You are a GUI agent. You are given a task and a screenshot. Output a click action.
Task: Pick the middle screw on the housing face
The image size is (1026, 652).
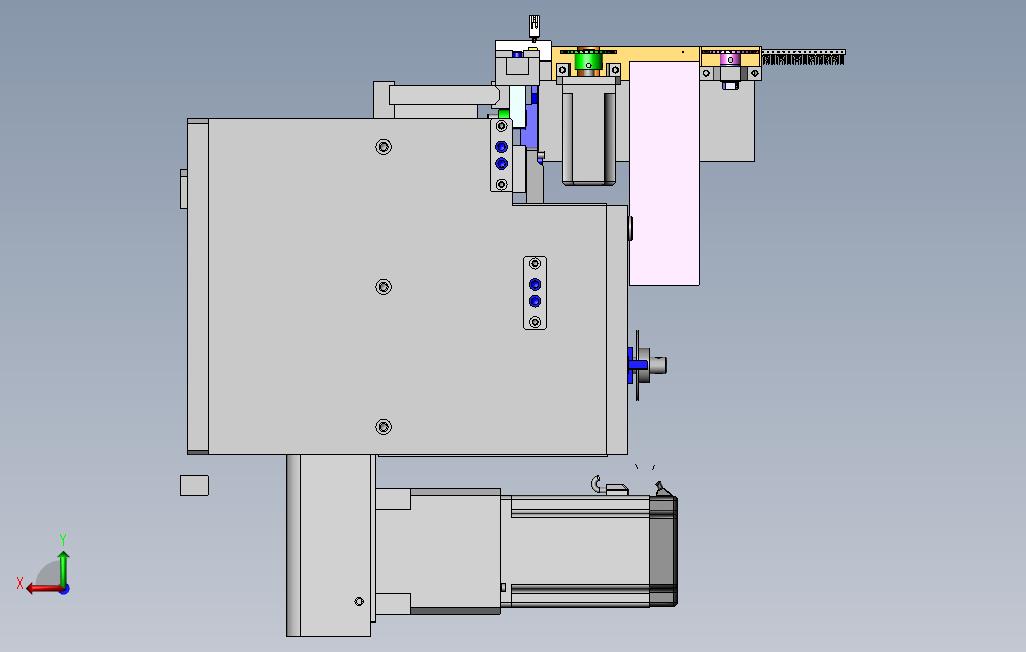(383, 287)
